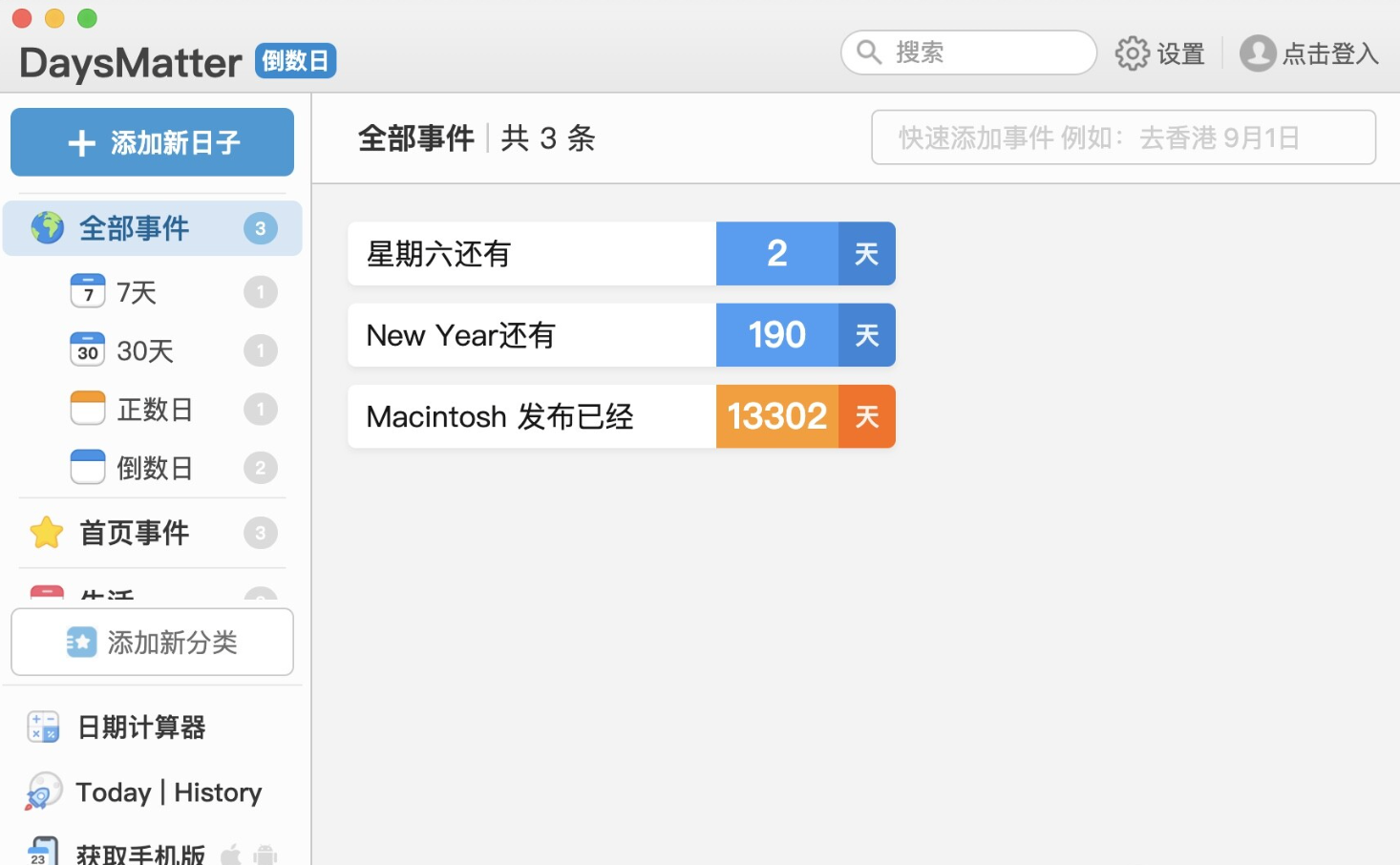
Task: Click the search magnifier icon
Action: pos(869,52)
